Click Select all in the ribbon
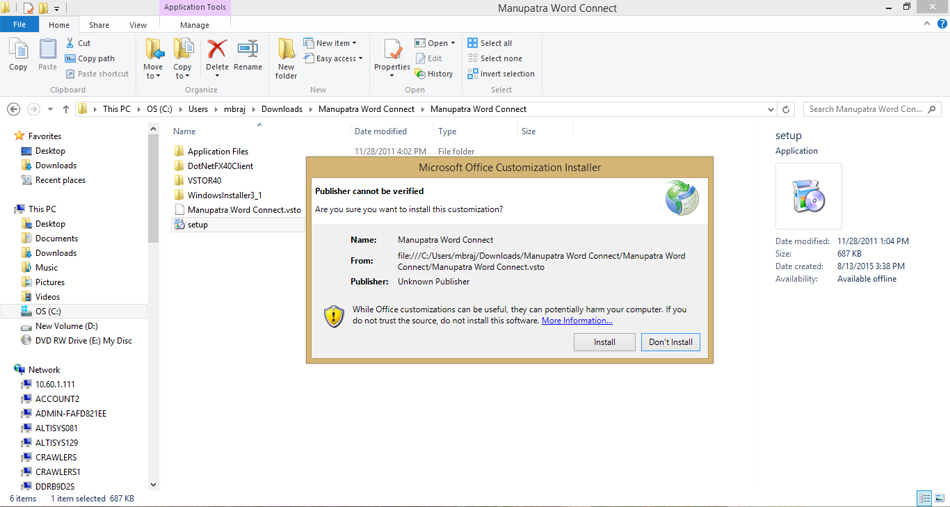The width and height of the screenshot is (950, 507). (490, 43)
